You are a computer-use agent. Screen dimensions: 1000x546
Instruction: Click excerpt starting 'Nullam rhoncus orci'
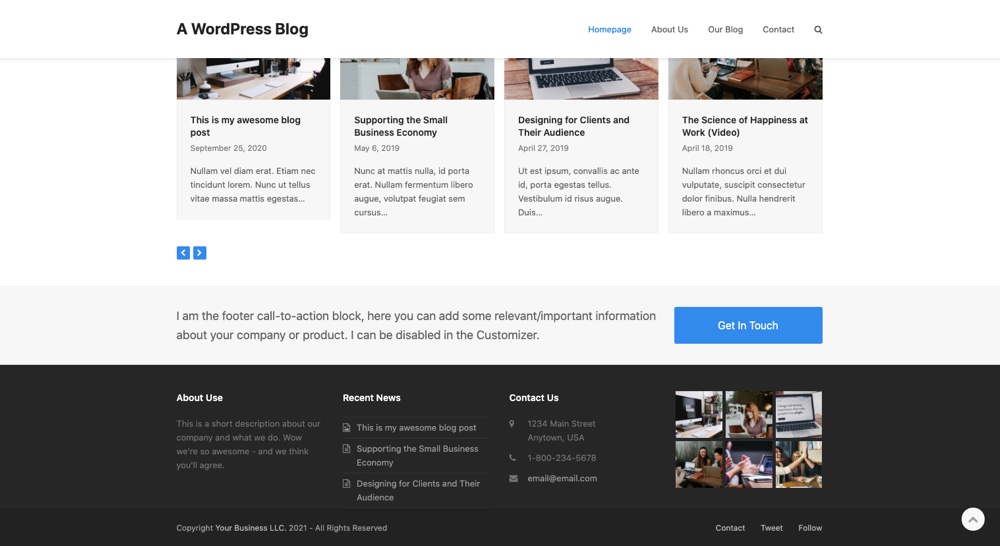pos(743,191)
